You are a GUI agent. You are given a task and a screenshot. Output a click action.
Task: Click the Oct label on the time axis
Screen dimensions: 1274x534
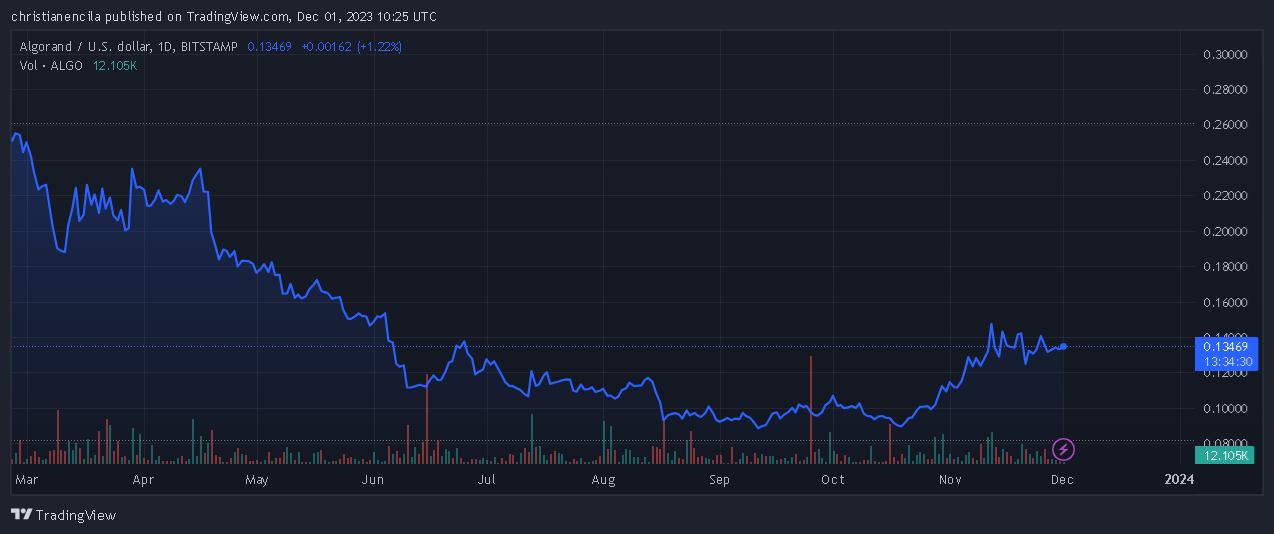[832, 480]
